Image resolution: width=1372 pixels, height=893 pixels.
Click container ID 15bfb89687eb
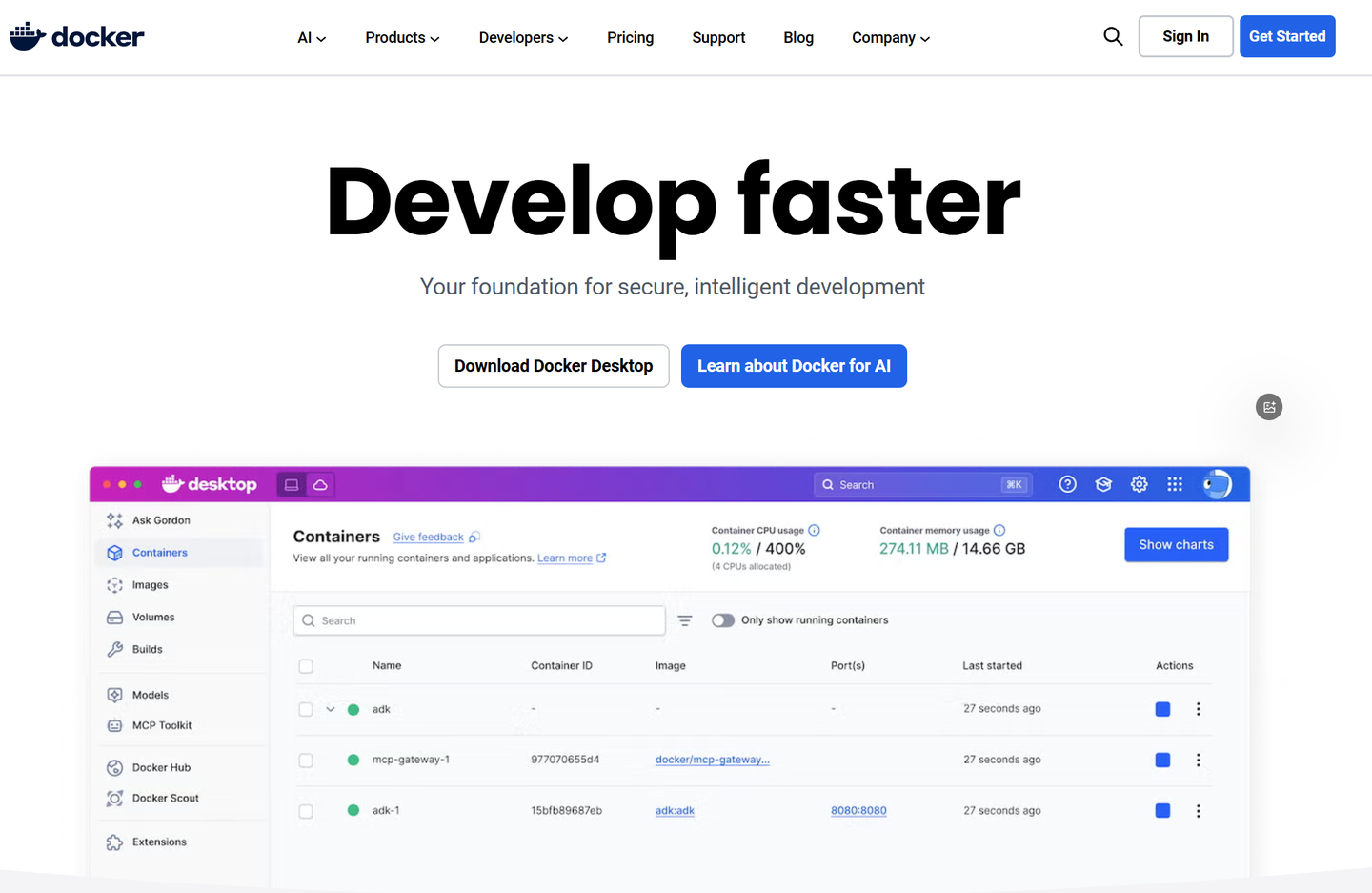click(566, 811)
